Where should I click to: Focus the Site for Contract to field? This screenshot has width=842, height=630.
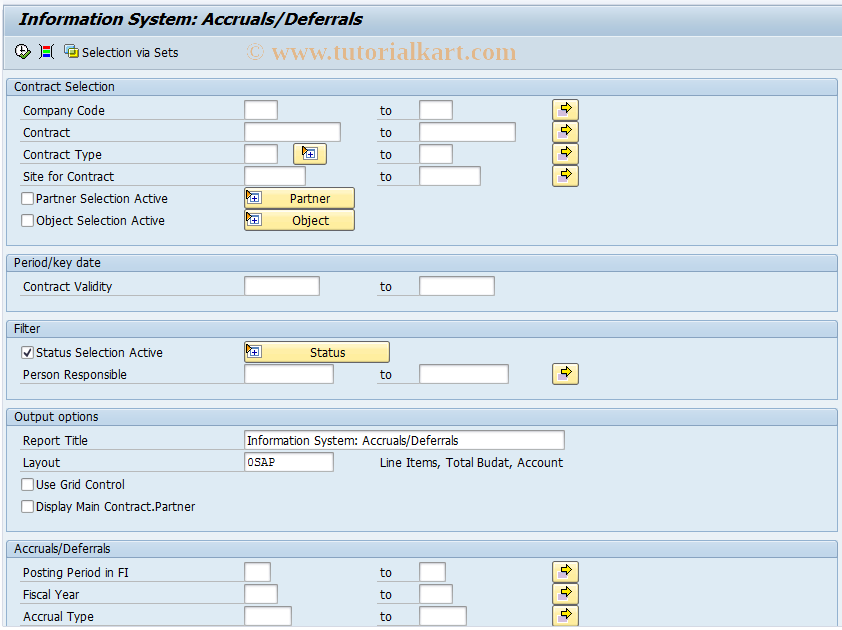pos(450,176)
